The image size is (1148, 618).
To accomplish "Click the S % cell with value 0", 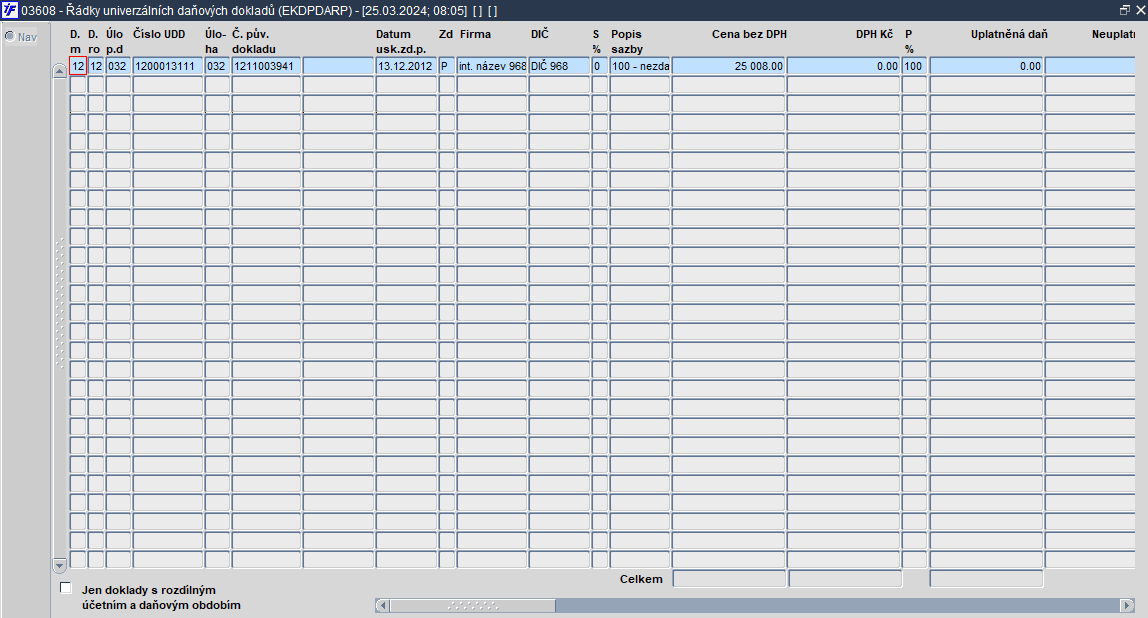I will [600, 66].
